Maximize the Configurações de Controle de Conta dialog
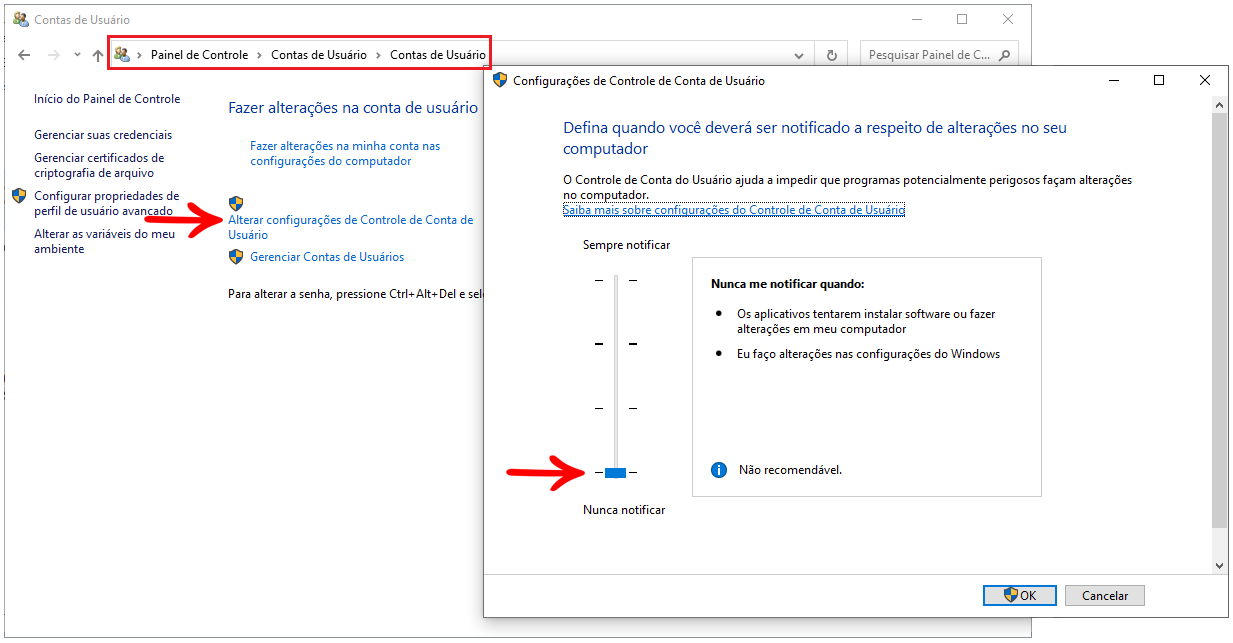This screenshot has width=1233, height=643. [x=1159, y=80]
